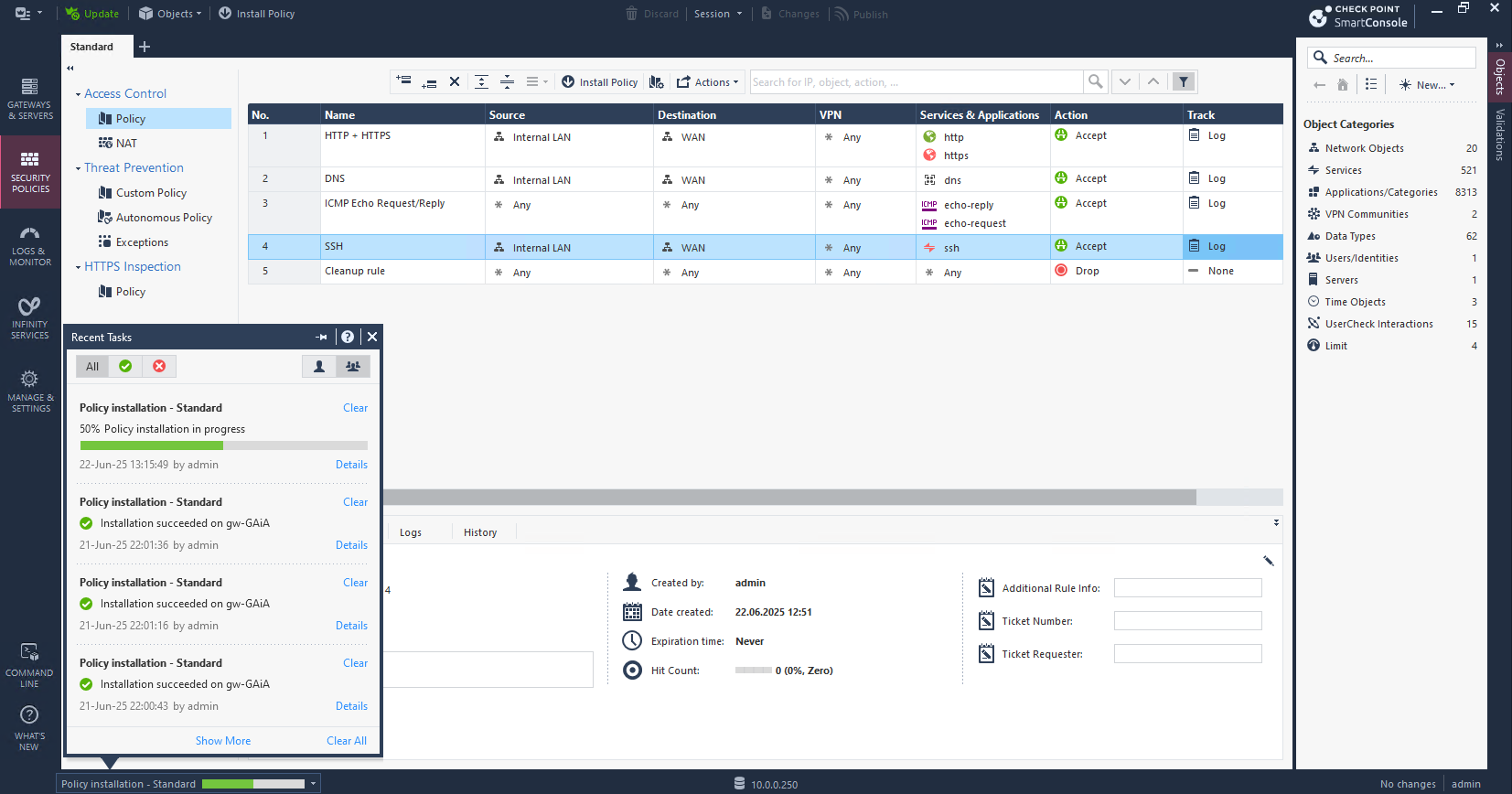Open Security Policies view

pos(30,172)
